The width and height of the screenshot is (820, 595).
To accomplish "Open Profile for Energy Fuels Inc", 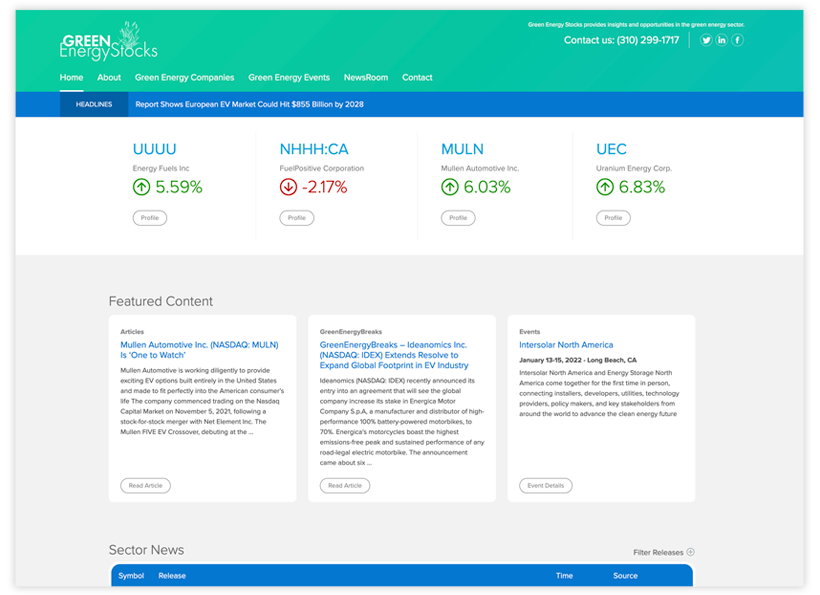I will pos(150,218).
